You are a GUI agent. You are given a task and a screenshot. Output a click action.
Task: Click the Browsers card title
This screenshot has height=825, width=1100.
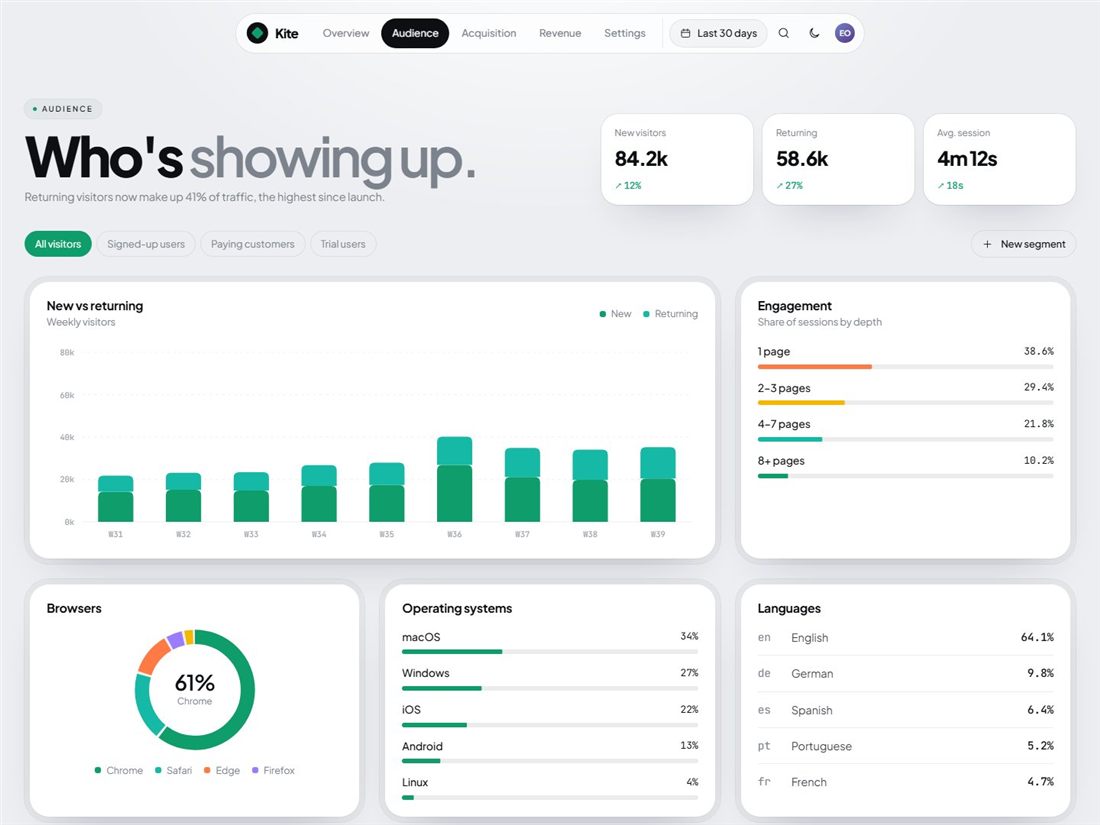pos(74,608)
